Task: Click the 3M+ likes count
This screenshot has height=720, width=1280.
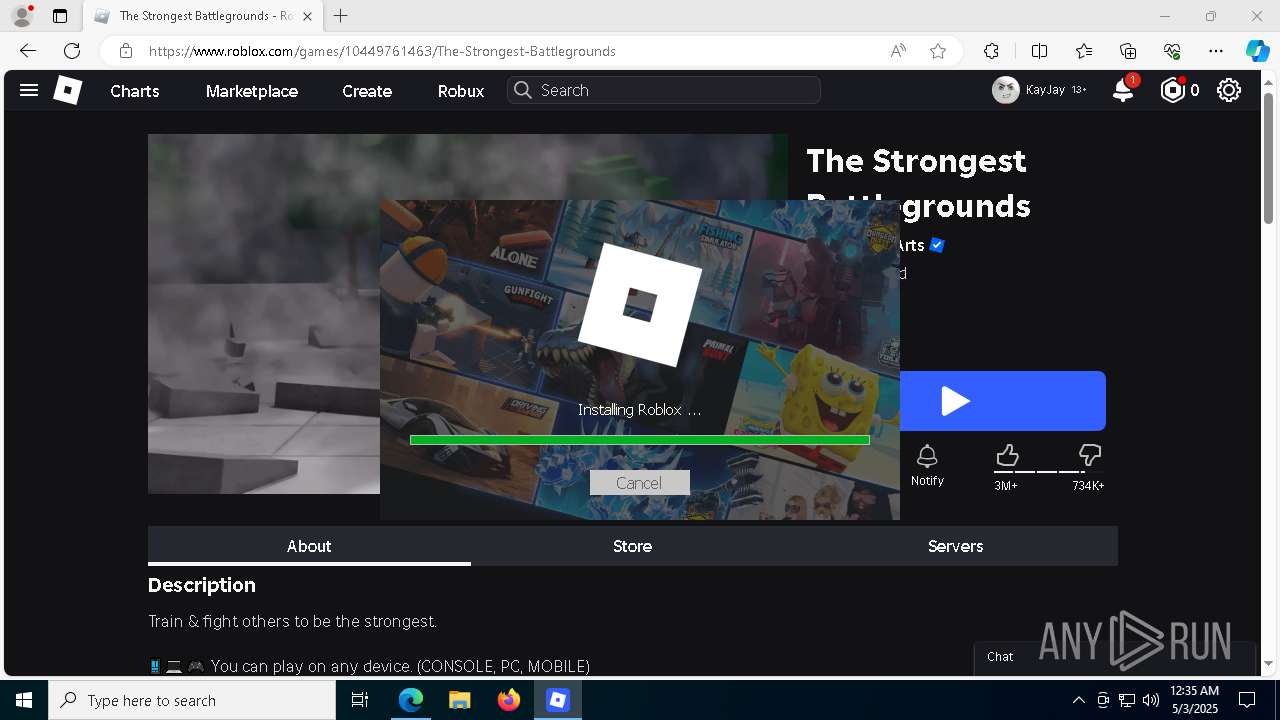Action: point(1006,486)
